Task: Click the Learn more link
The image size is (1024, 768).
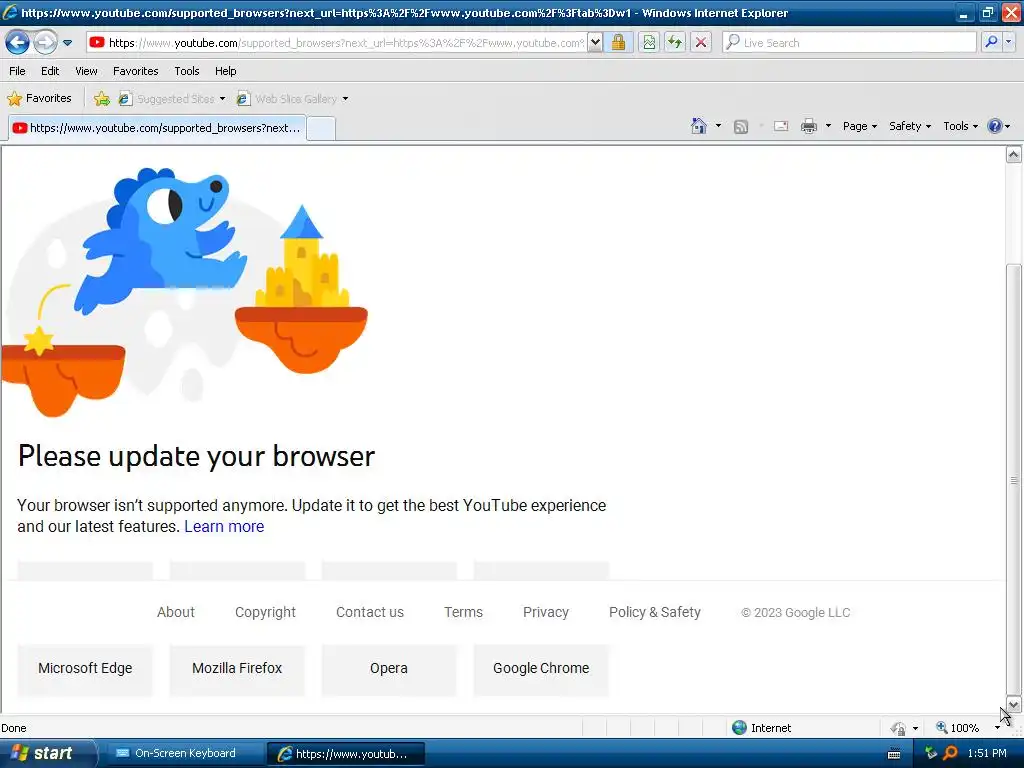Action: pyautogui.click(x=224, y=526)
